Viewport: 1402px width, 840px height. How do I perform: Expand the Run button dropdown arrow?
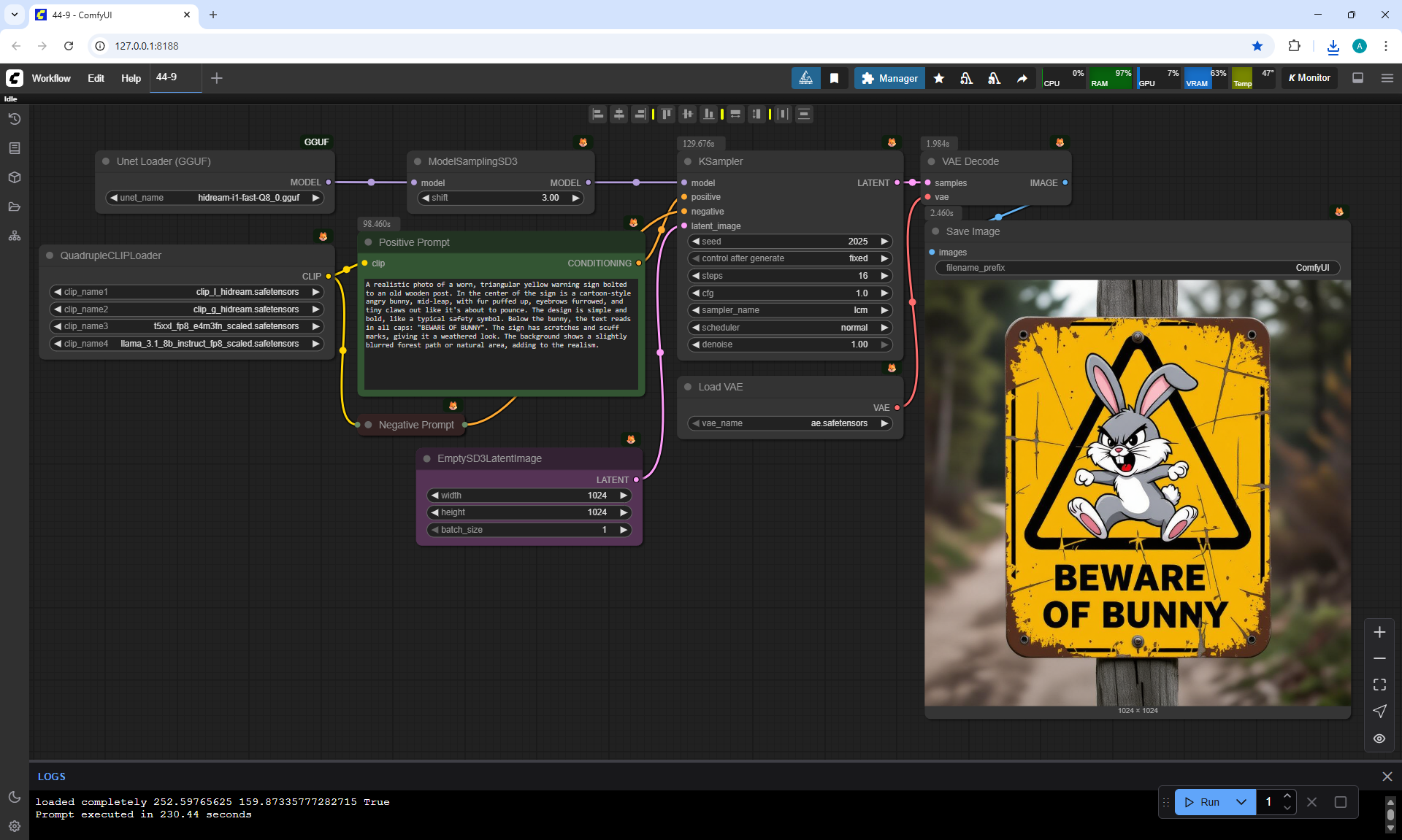point(1241,802)
